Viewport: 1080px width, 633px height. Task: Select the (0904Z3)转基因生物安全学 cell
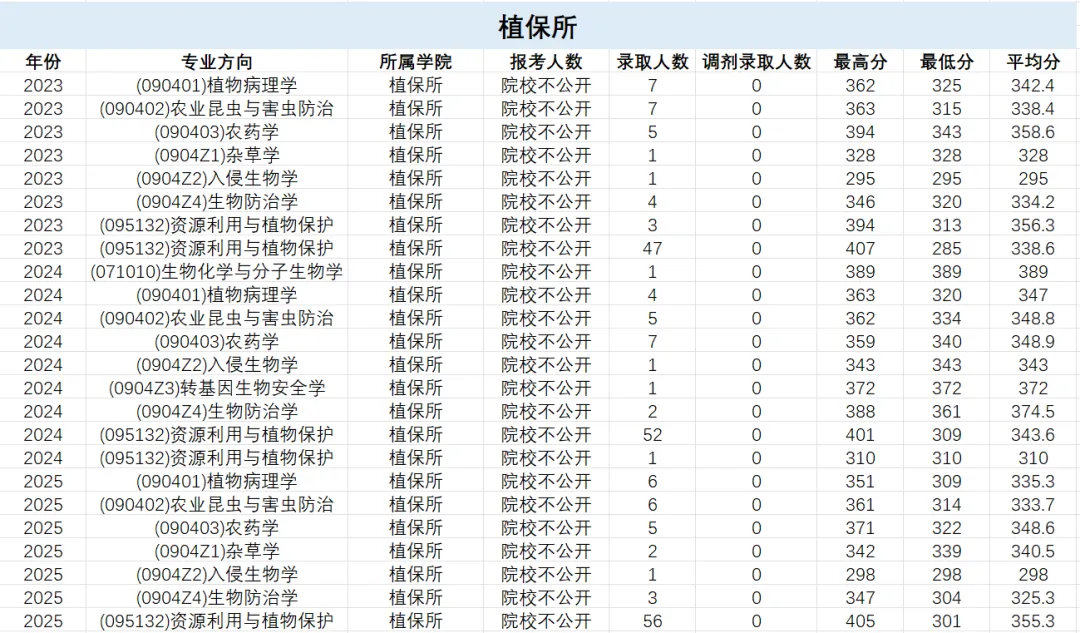click(x=216, y=388)
